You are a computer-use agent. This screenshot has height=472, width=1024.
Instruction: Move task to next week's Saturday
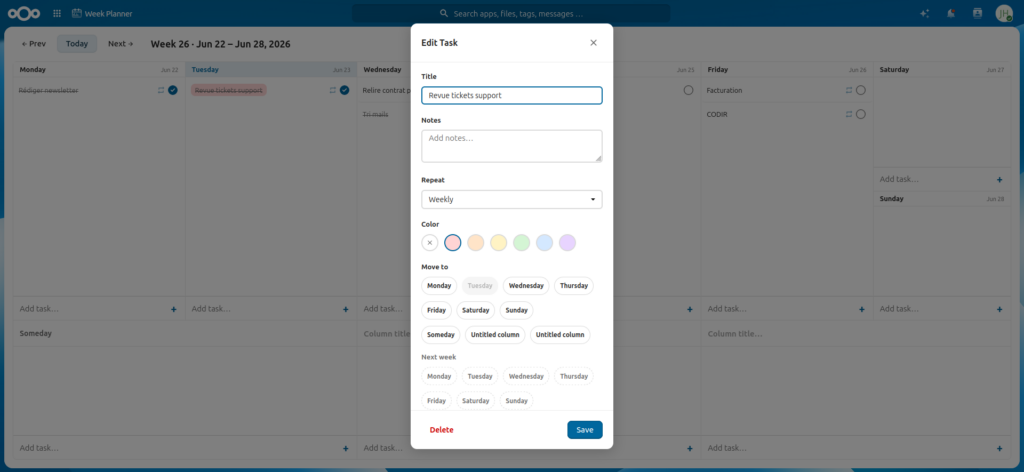pyautogui.click(x=475, y=401)
